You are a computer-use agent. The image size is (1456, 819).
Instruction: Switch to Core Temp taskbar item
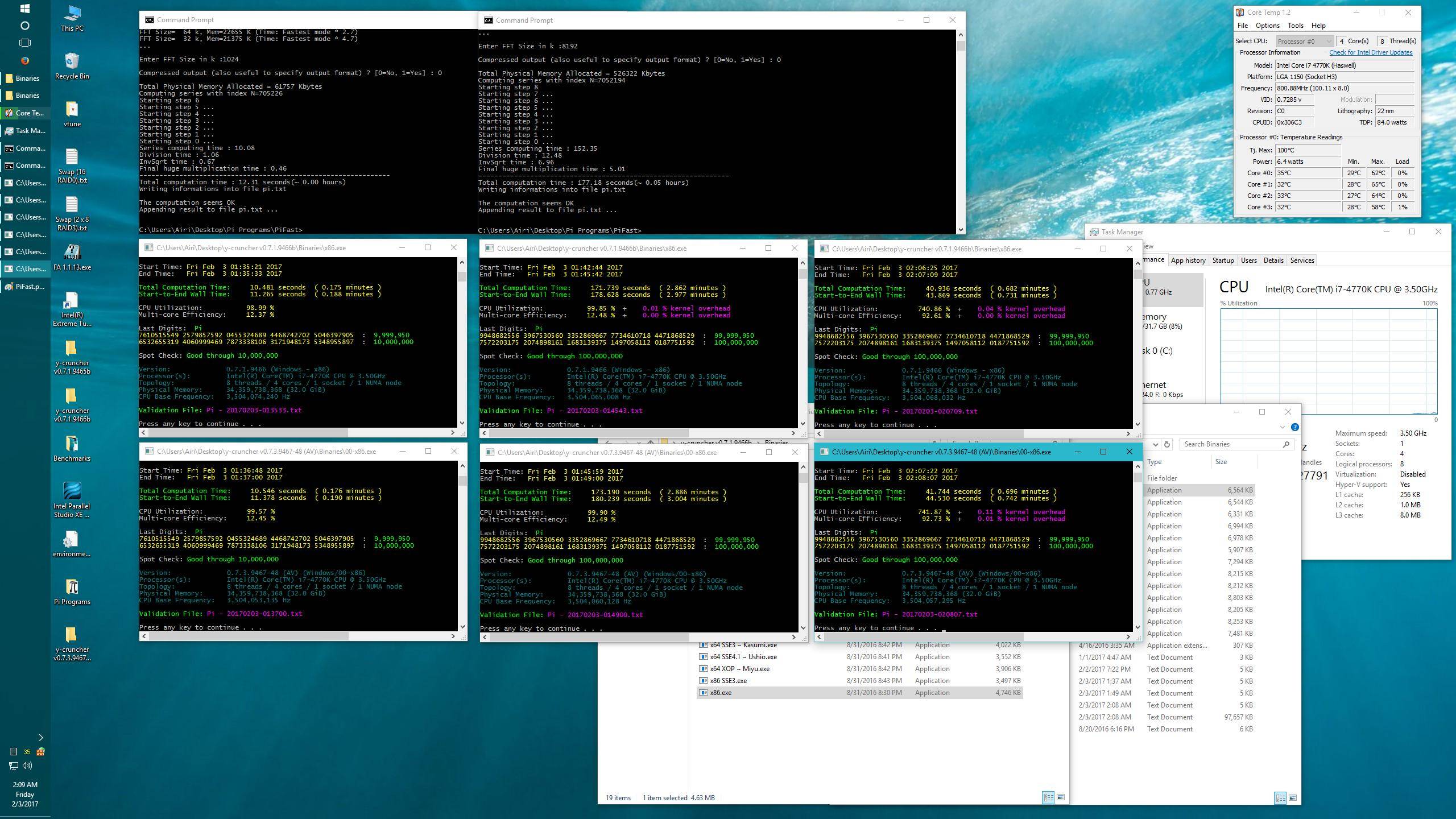(x=25, y=113)
